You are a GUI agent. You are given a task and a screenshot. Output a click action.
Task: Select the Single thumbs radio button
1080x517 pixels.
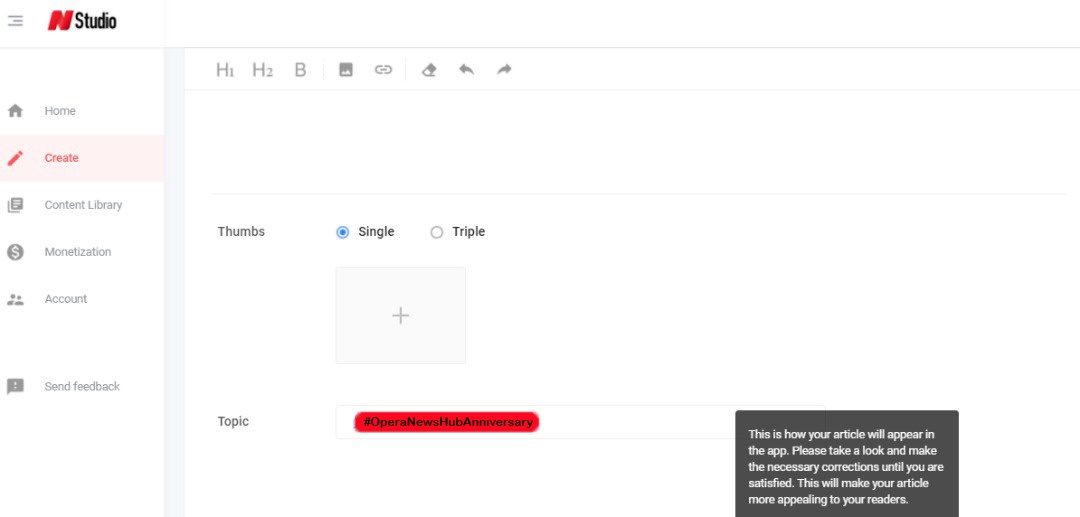(x=342, y=232)
